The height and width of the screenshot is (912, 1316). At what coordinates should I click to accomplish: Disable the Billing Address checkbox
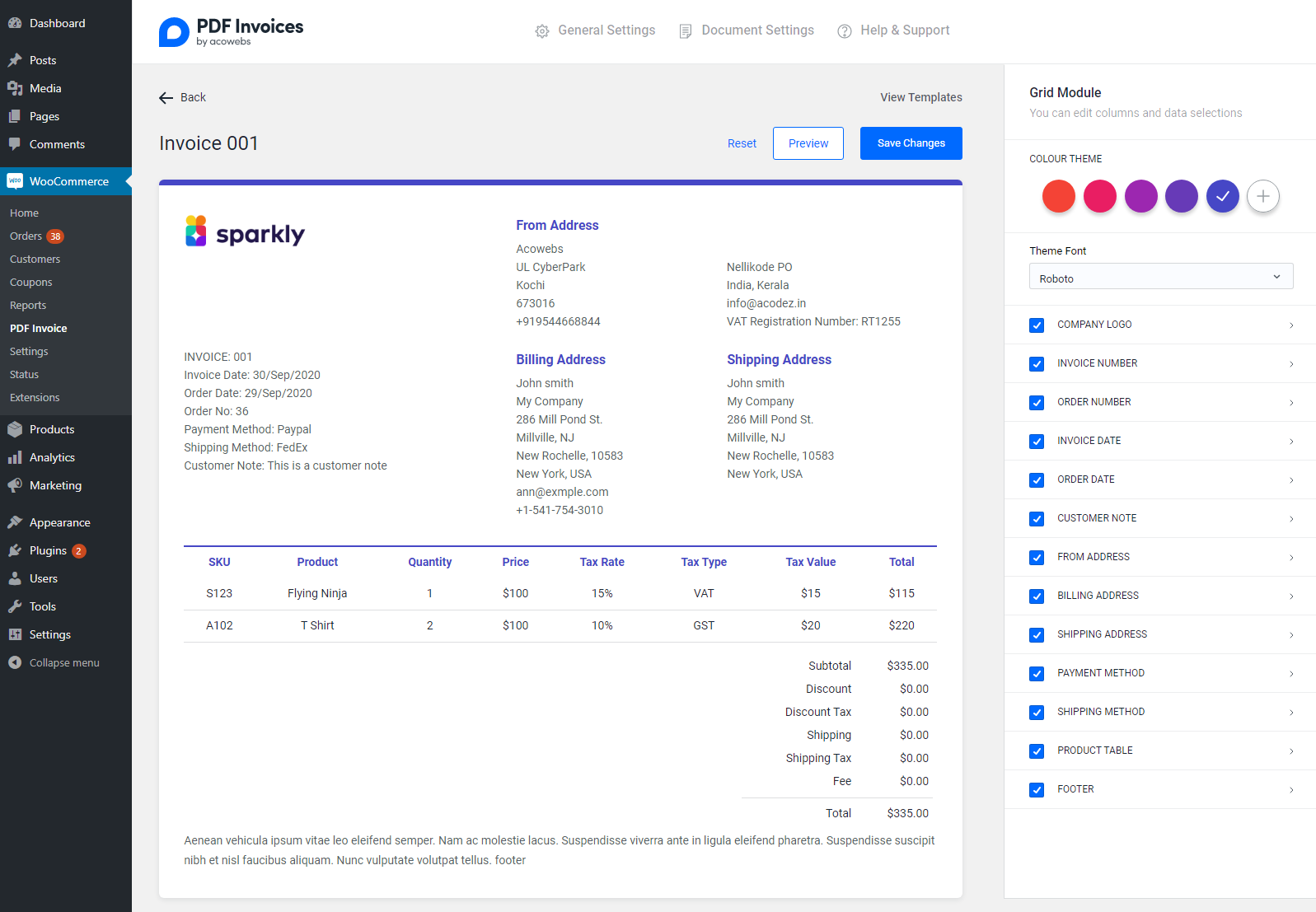pos(1037,596)
